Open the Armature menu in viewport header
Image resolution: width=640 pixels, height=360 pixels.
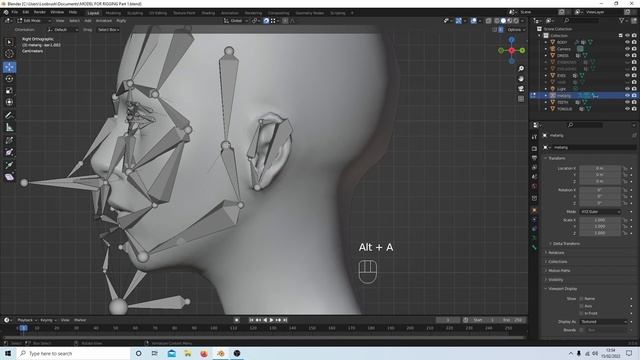104,20
